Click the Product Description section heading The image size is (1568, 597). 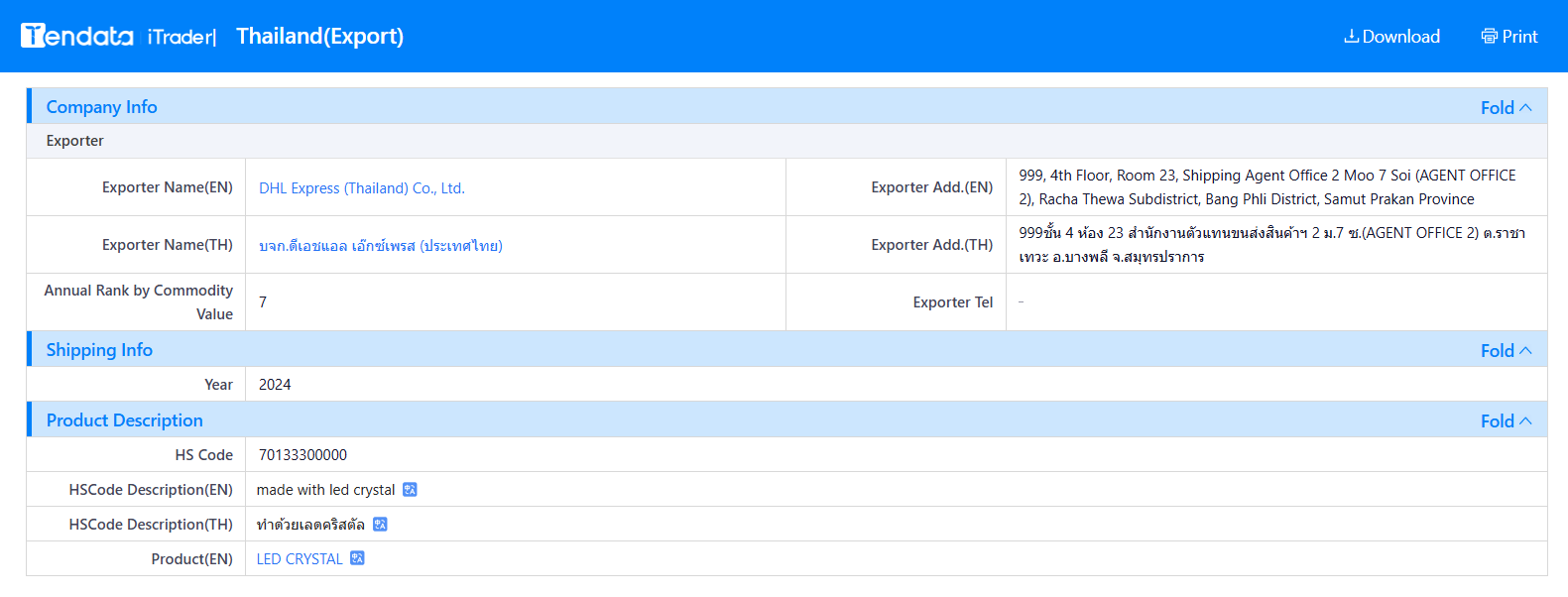[x=124, y=419]
